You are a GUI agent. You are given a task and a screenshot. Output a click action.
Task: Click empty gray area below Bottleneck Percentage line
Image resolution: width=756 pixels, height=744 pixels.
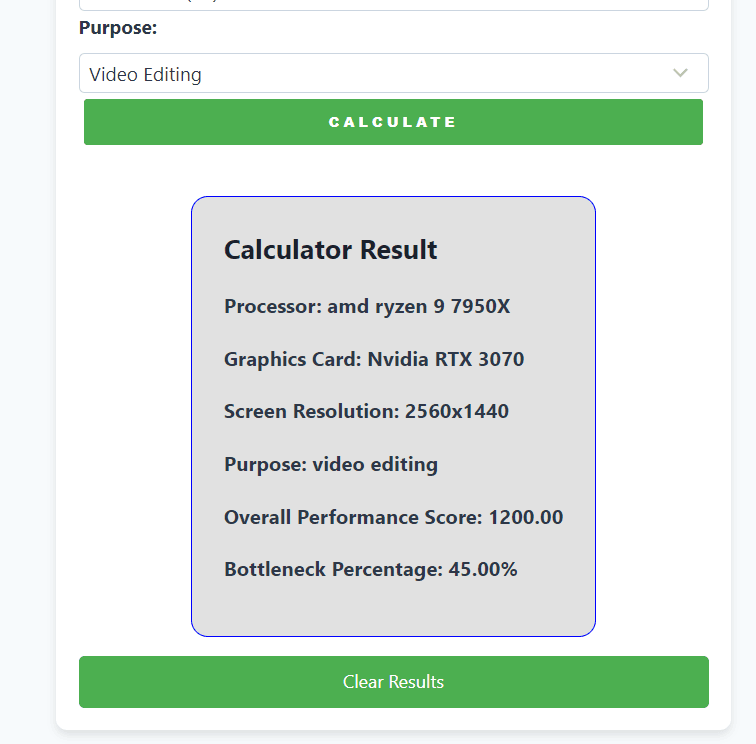(393, 608)
